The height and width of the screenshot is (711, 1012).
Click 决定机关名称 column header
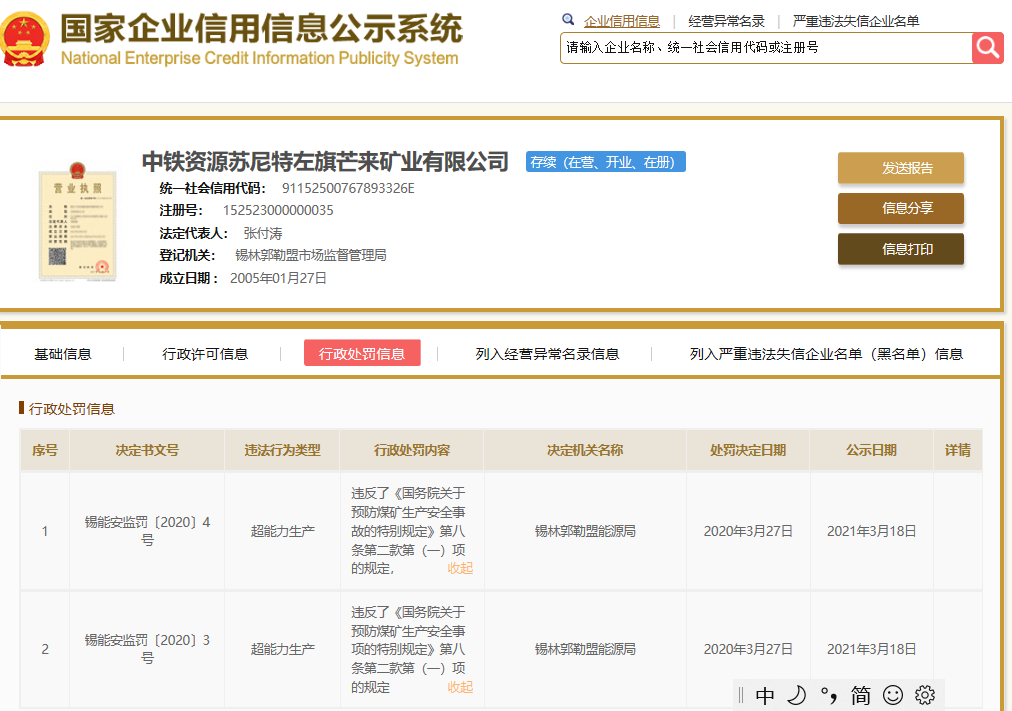pyautogui.click(x=585, y=450)
